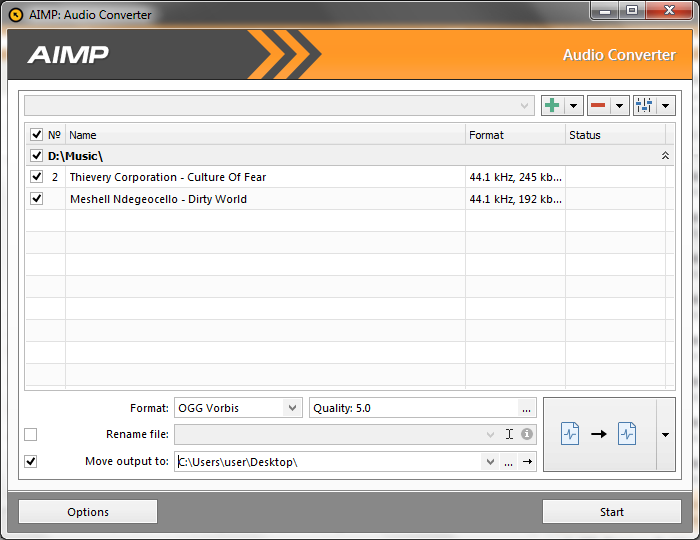Click the AIMP app icon in title bar

[x=16, y=15]
